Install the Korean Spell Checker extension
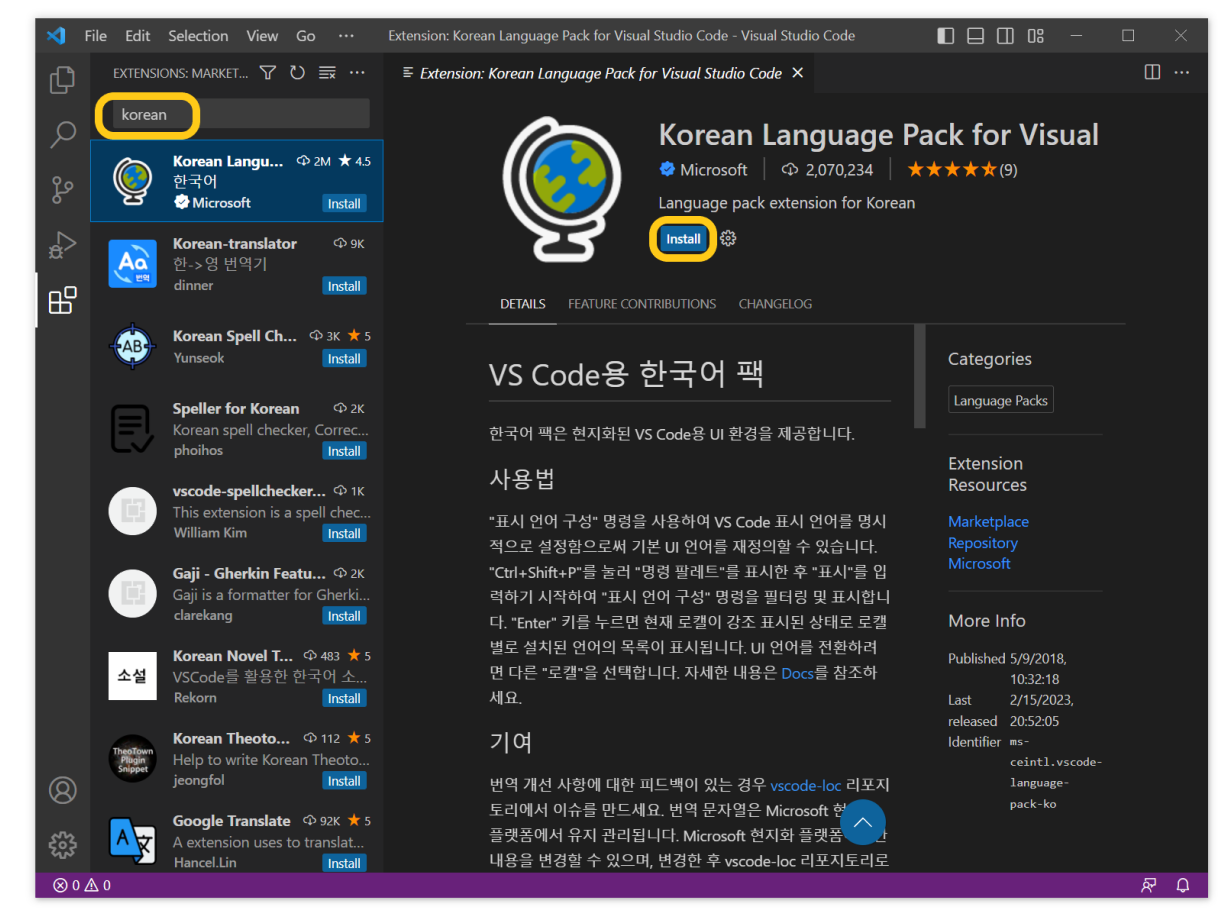Screen dimensions: 1232x919 344,359
